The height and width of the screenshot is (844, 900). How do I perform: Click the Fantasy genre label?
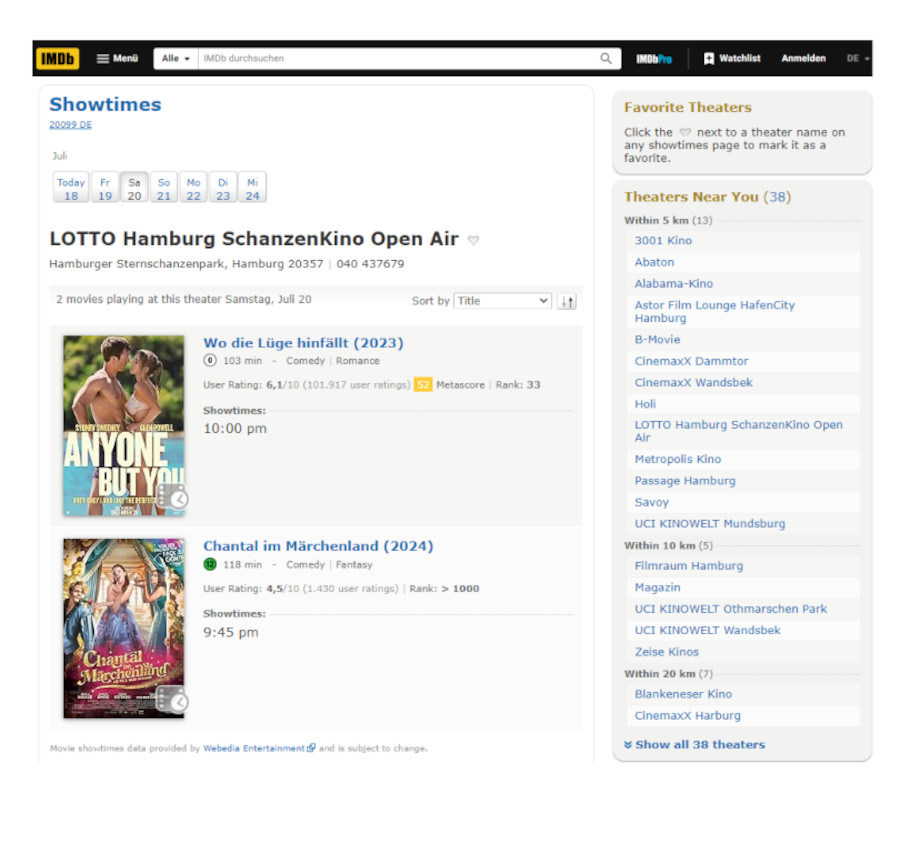pos(354,565)
